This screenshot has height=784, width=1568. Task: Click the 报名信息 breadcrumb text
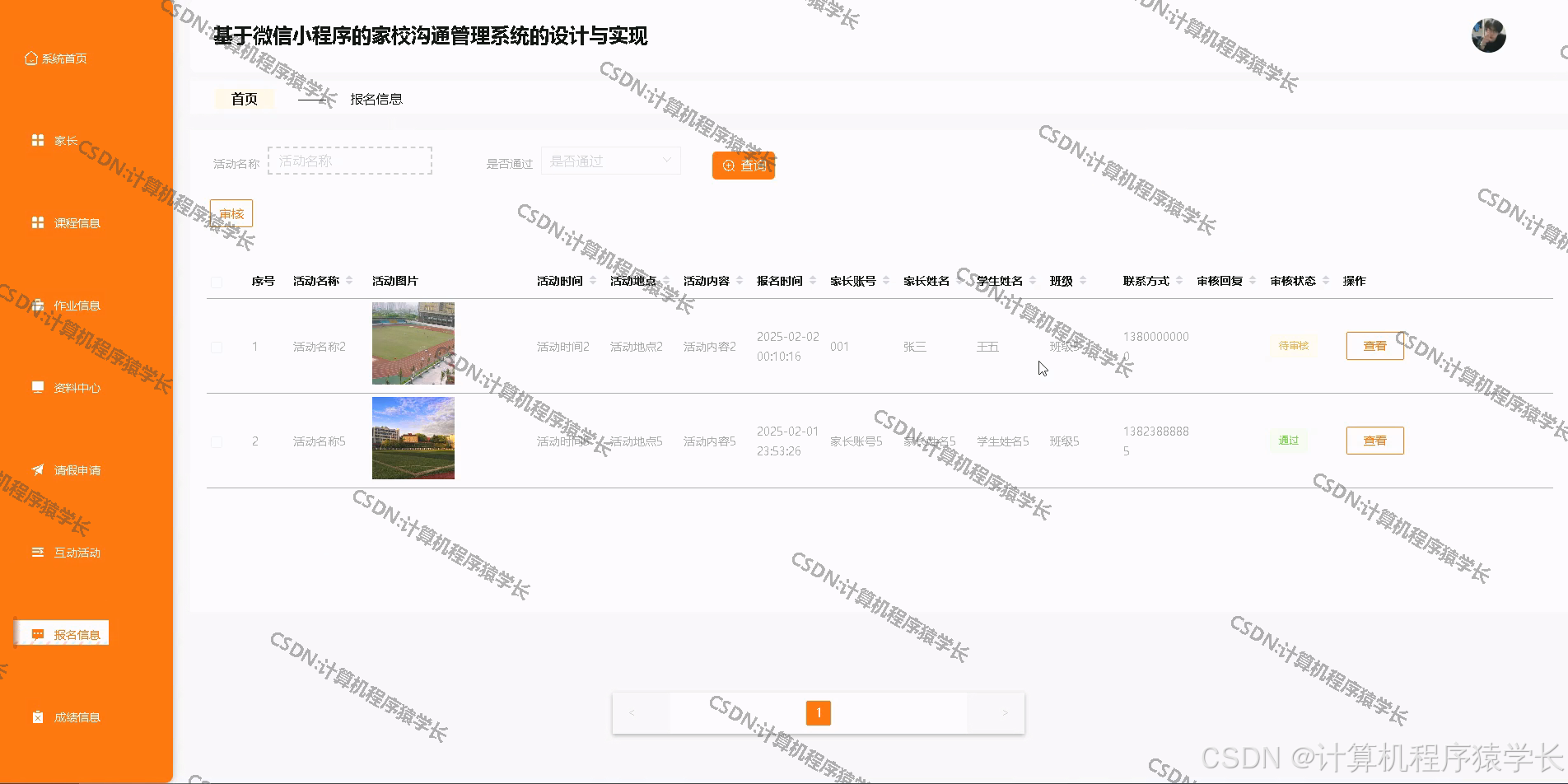pyautogui.click(x=376, y=99)
